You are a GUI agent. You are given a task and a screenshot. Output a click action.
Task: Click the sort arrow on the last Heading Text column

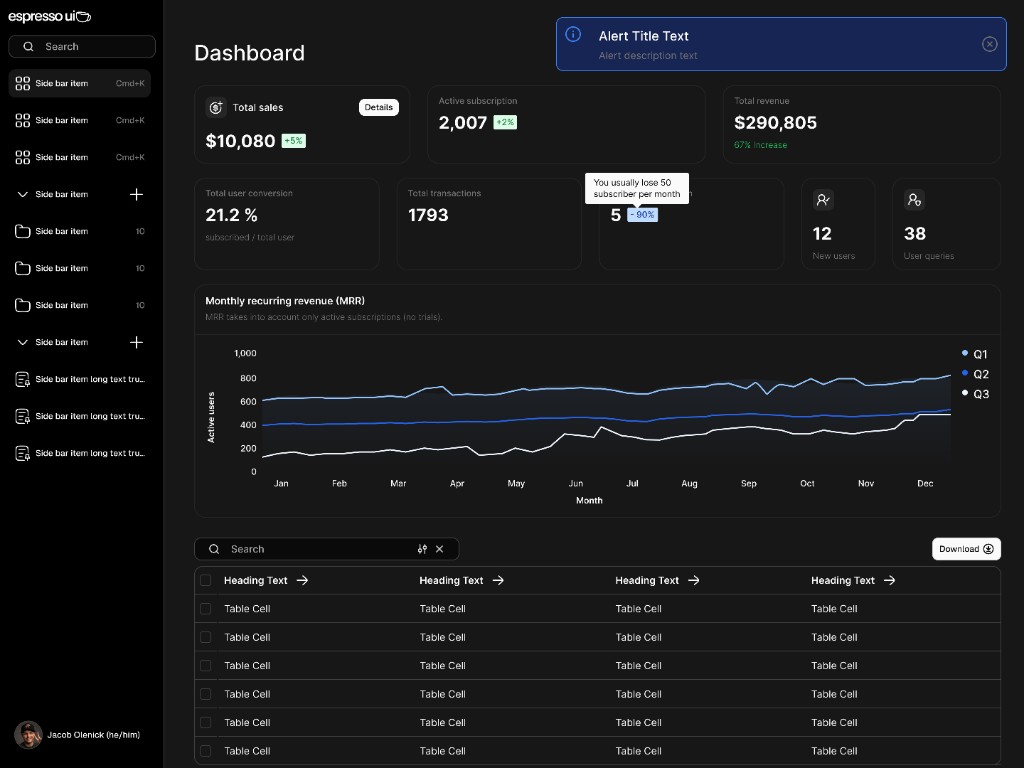(889, 580)
